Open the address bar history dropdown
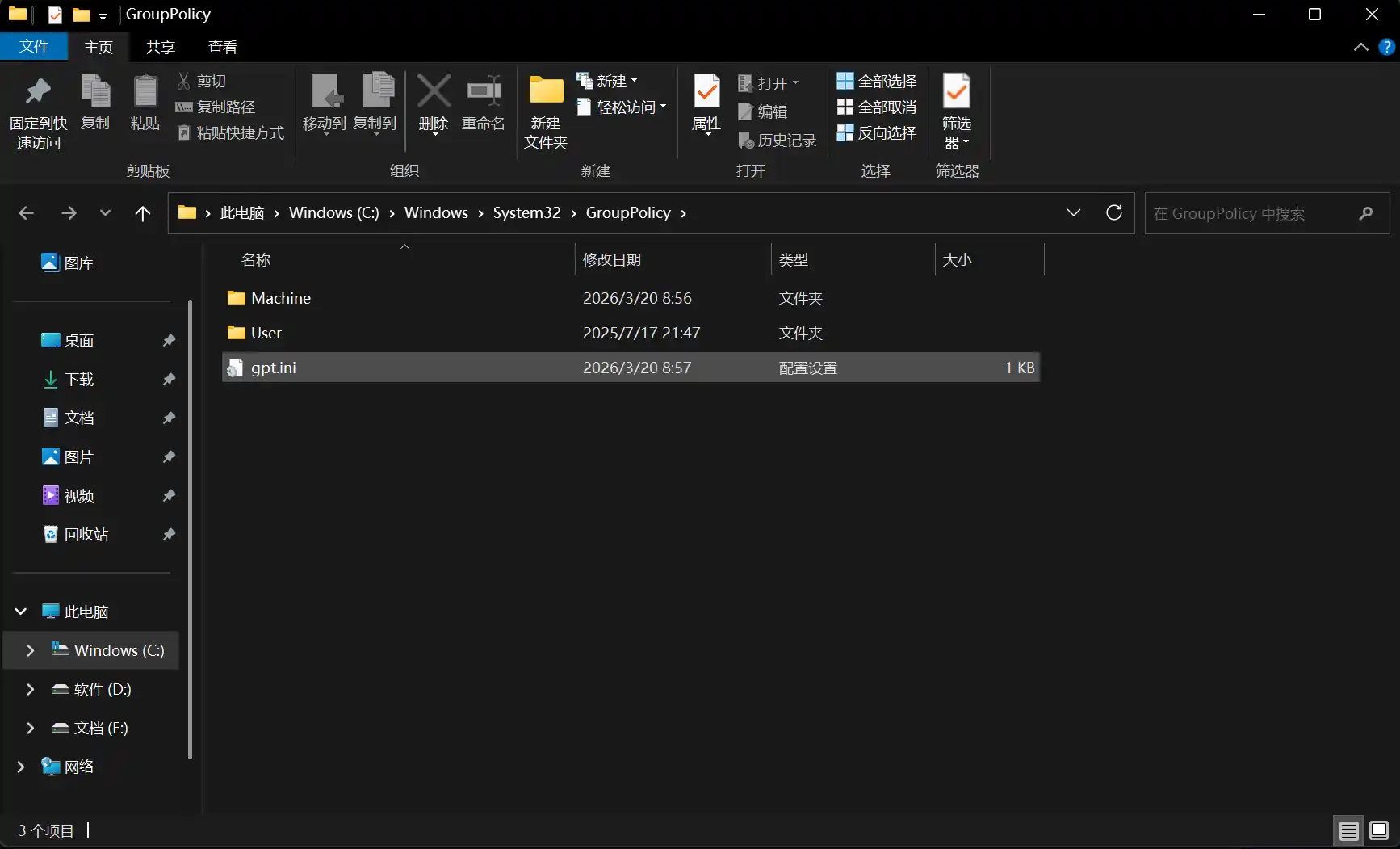 tap(1073, 212)
